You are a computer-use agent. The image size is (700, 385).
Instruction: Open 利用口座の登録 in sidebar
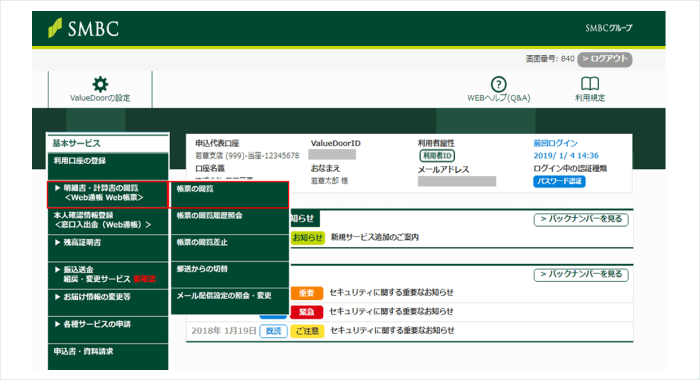point(108,167)
